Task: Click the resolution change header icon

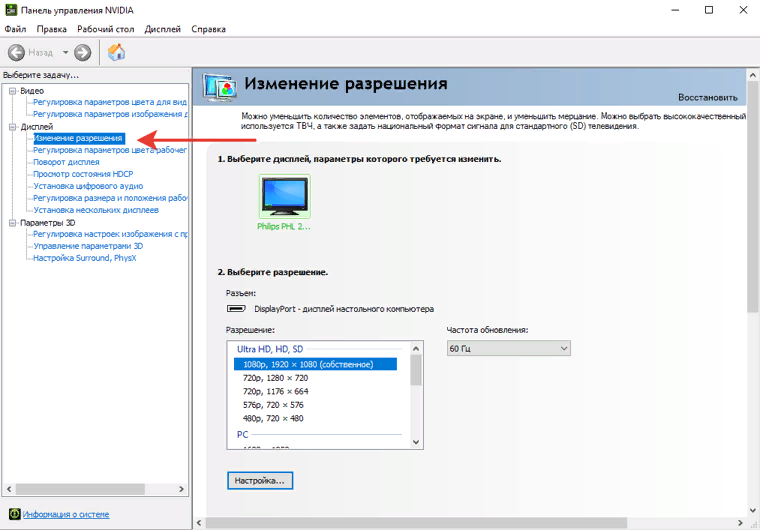Action: tap(220, 88)
